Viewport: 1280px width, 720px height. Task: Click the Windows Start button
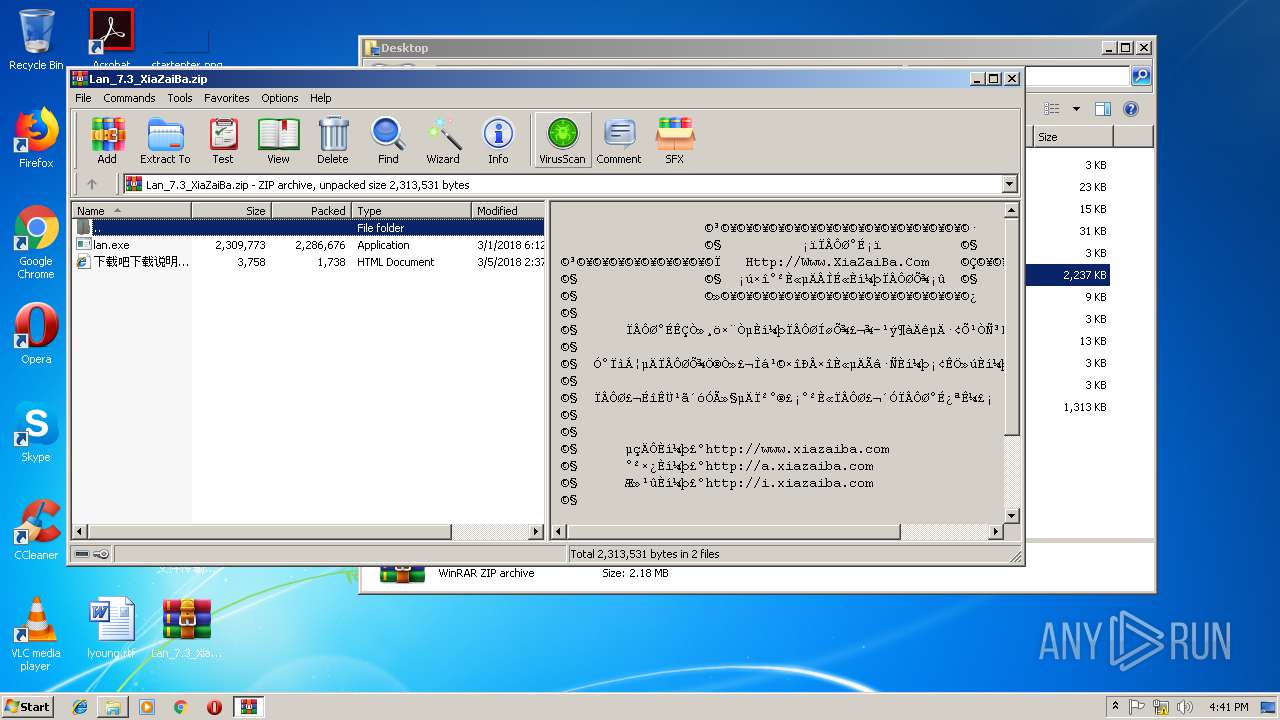pyautogui.click(x=27, y=707)
